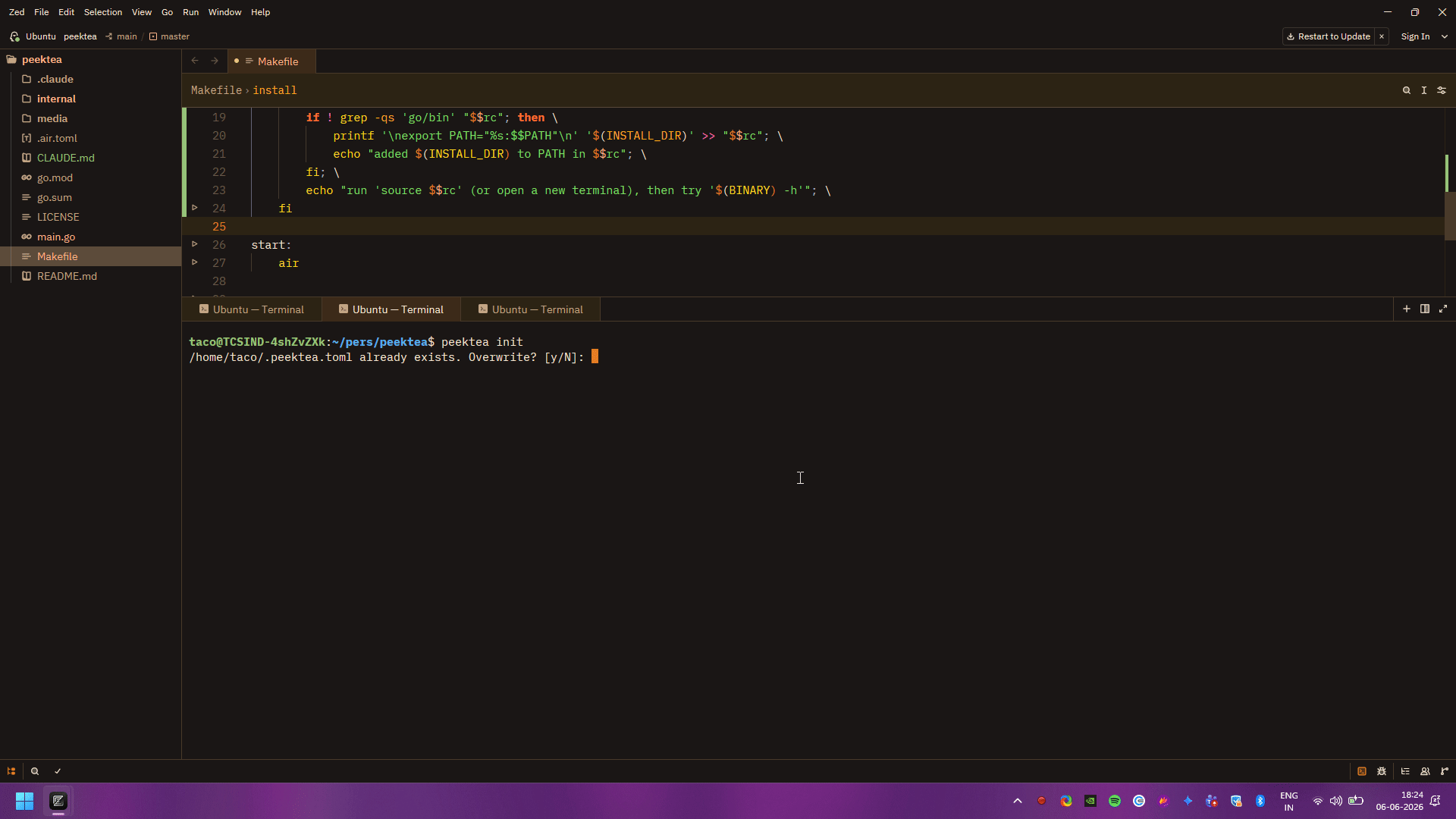The width and height of the screenshot is (1456, 819).
Task: Open Windows Start menu
Action: (x=24, y=801)
